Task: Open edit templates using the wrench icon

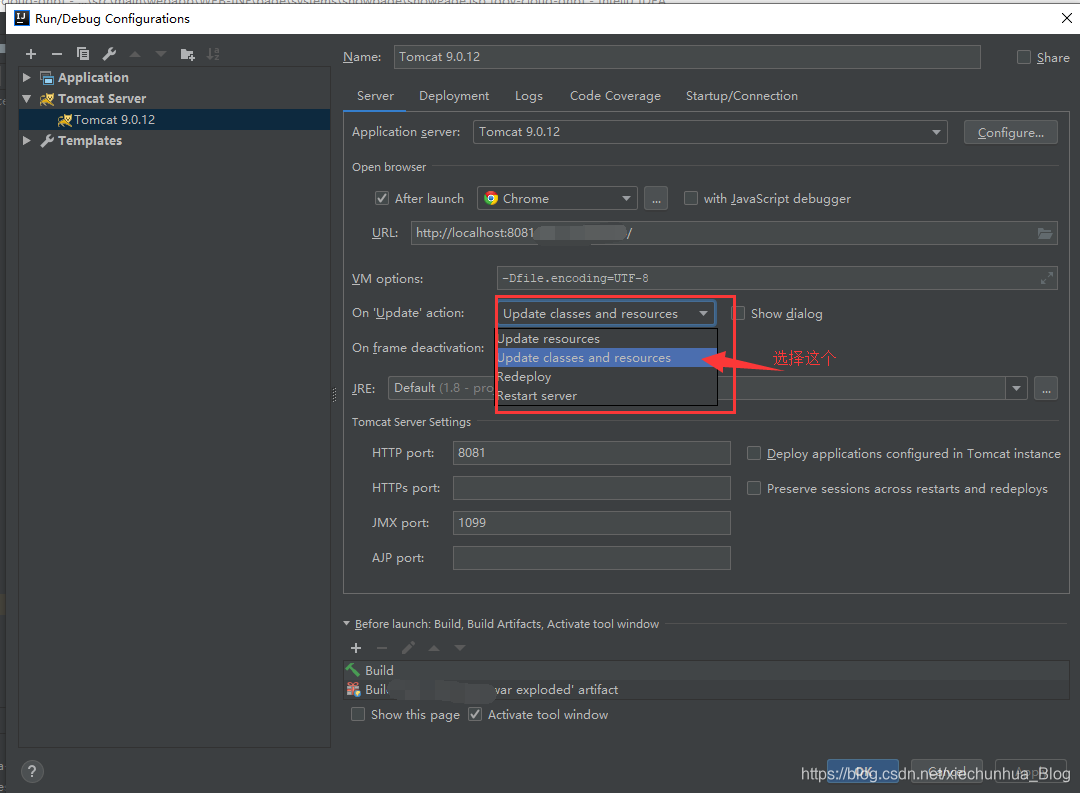Action: click(x=109, y=54)
